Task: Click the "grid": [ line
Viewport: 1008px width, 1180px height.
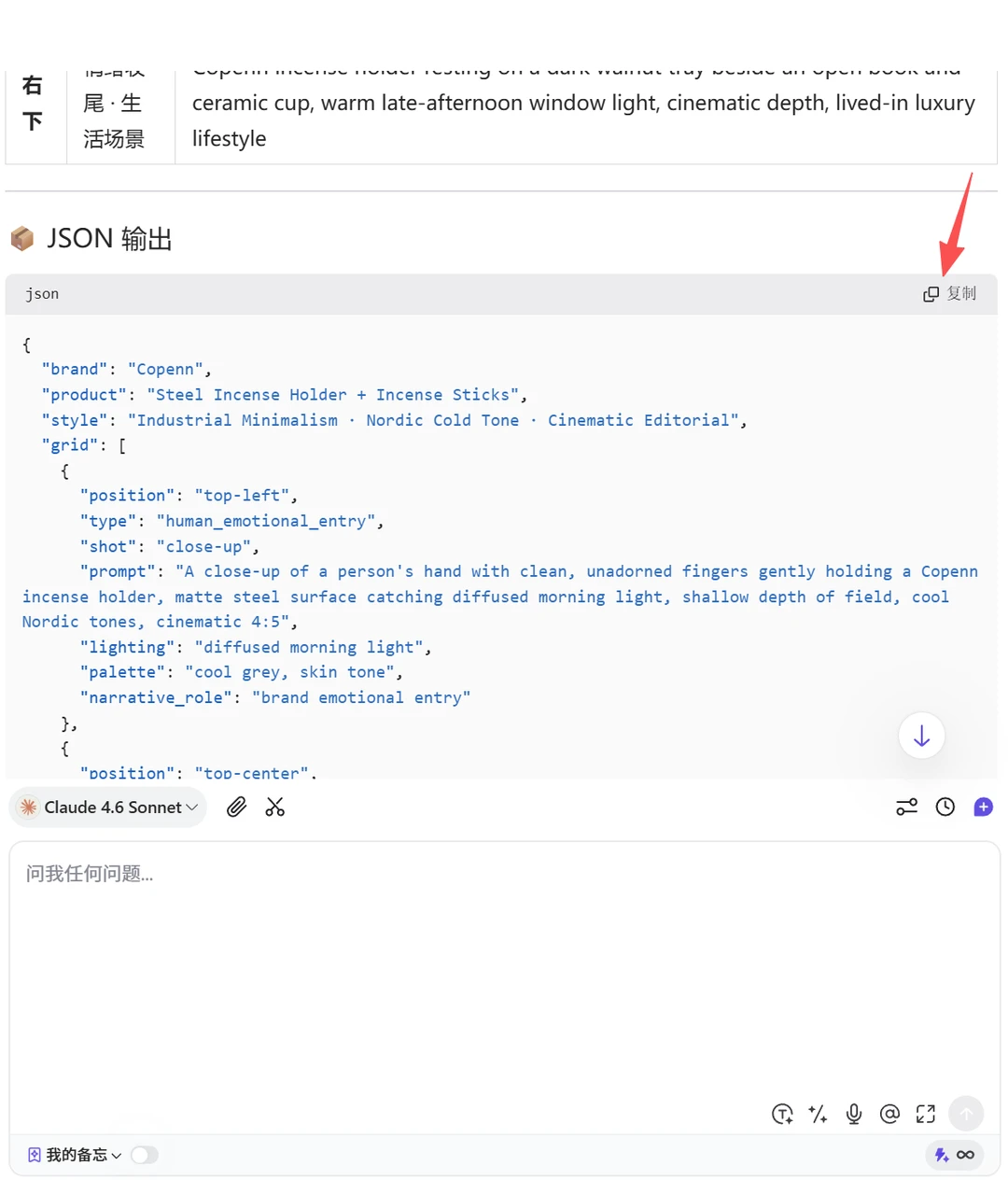Action: tap(83, 445)
